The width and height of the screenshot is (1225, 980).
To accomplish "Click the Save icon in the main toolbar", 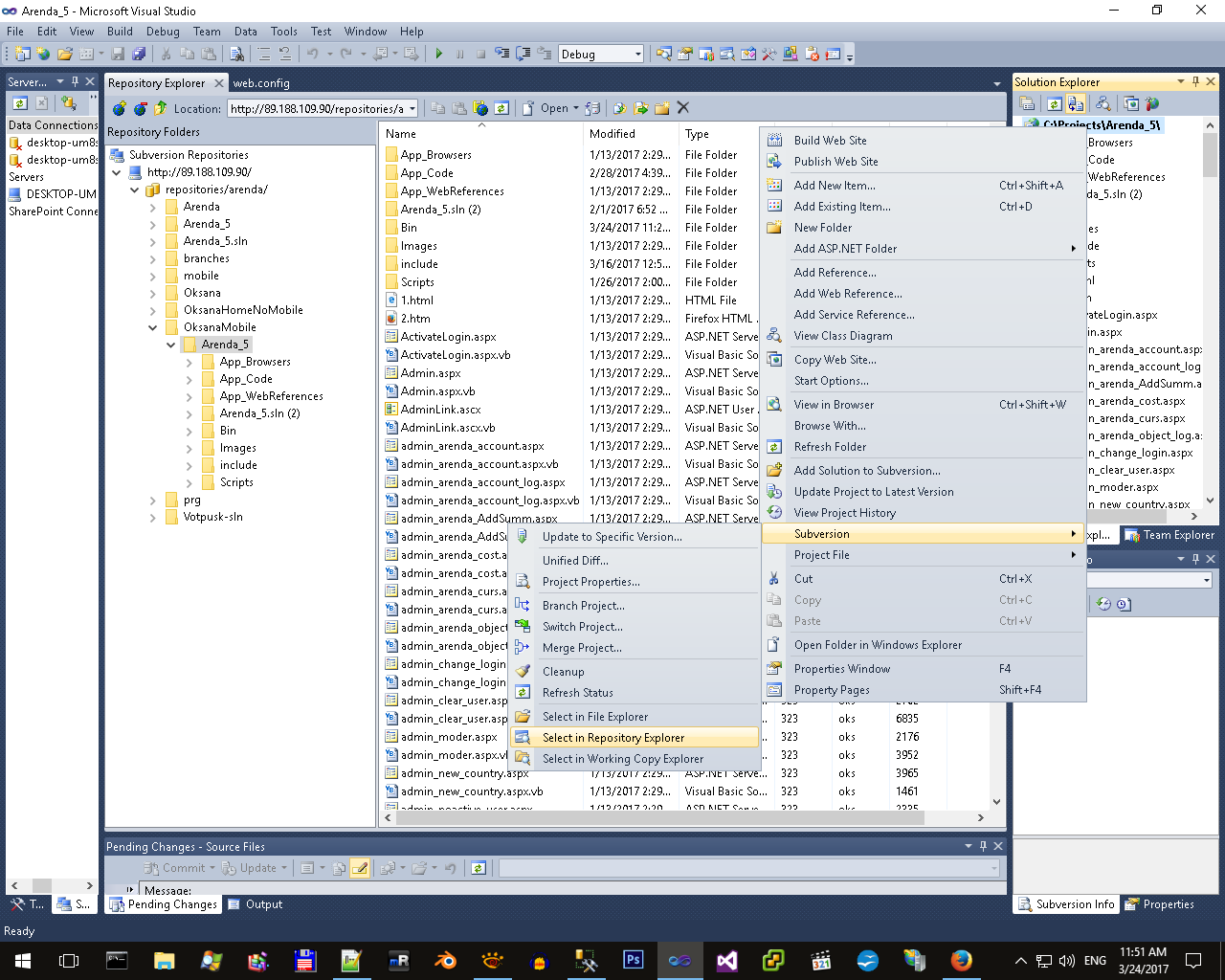I will pos(119,54).
